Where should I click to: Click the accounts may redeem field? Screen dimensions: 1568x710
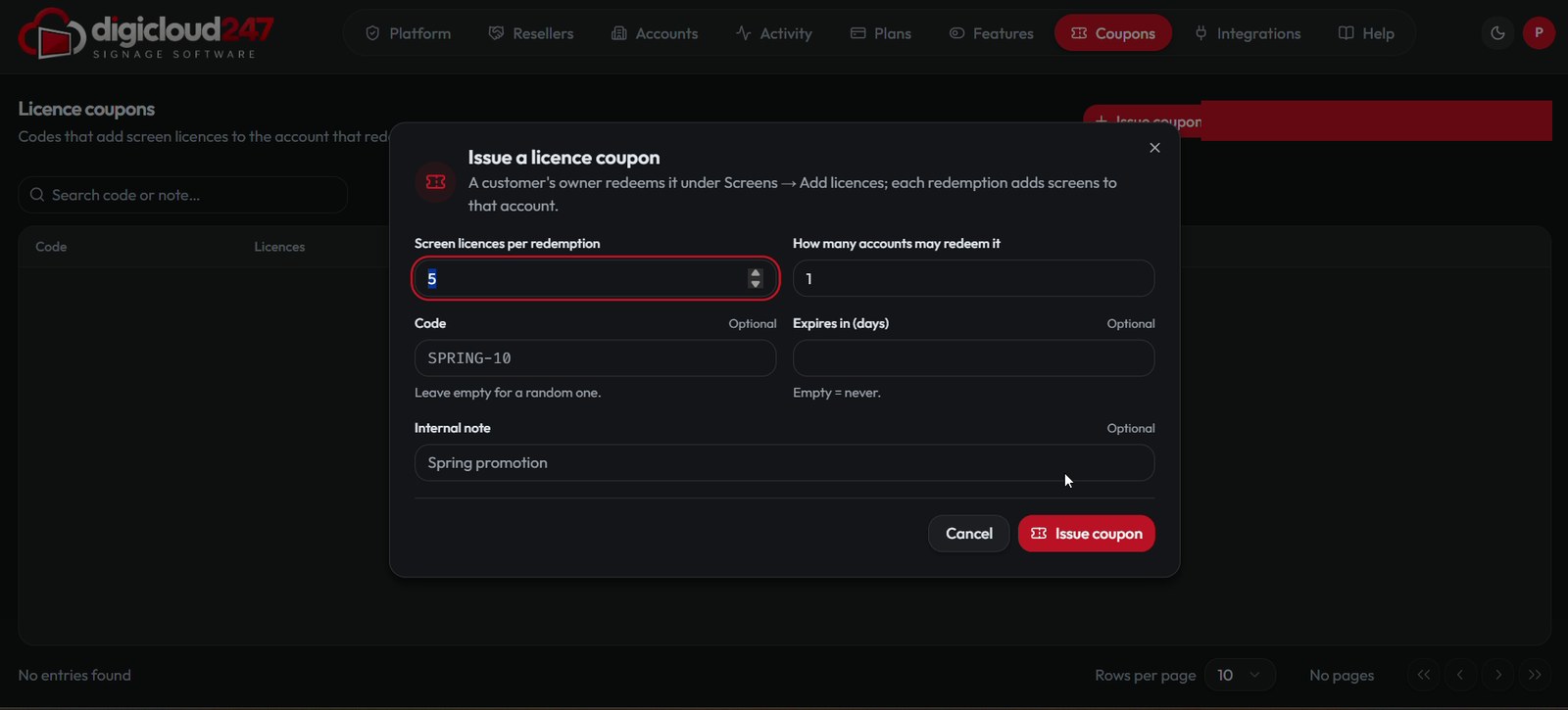pos(973,279)
